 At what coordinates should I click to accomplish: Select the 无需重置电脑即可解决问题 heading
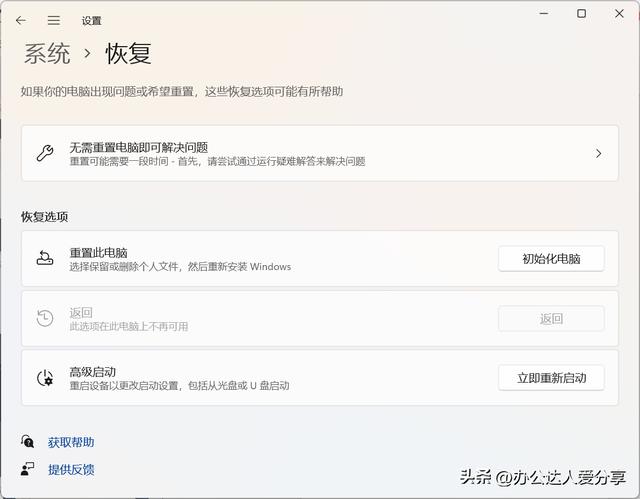click(x=139, y=147)
